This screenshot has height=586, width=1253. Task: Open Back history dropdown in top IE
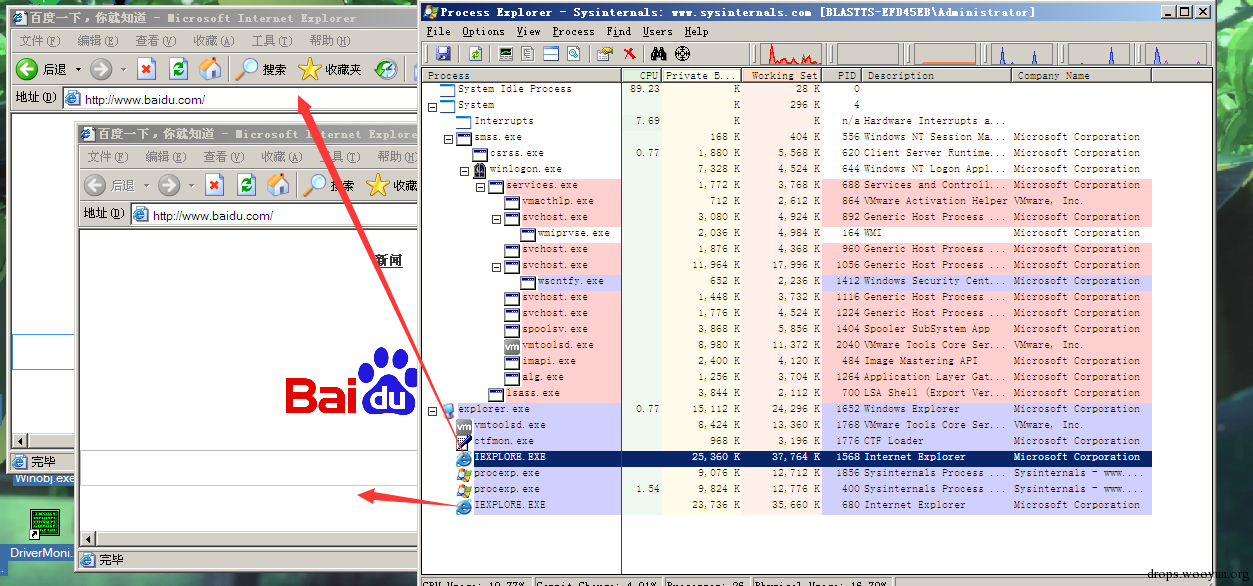click(76, 69)
